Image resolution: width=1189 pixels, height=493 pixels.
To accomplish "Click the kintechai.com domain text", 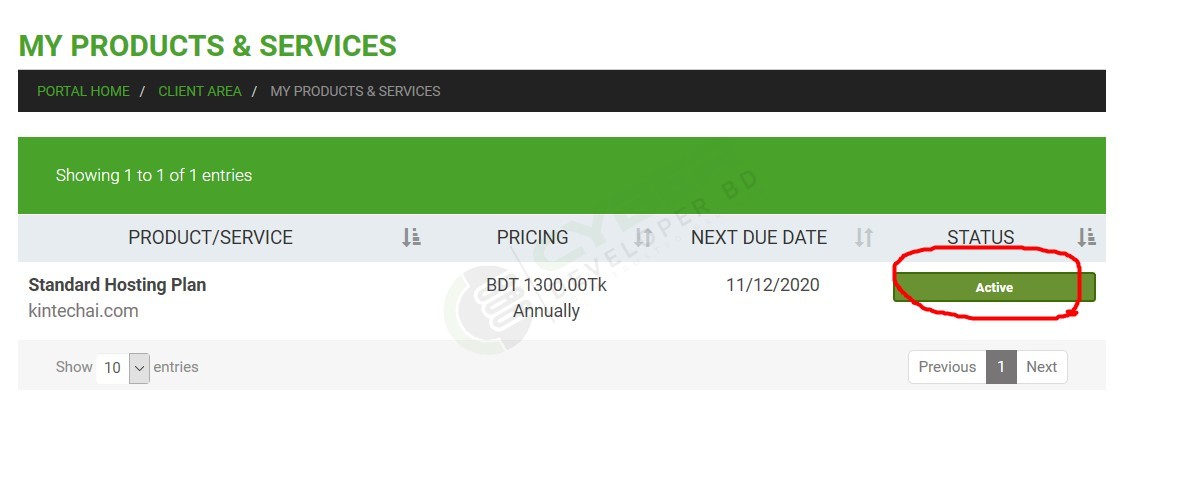I will click(83, 311).
